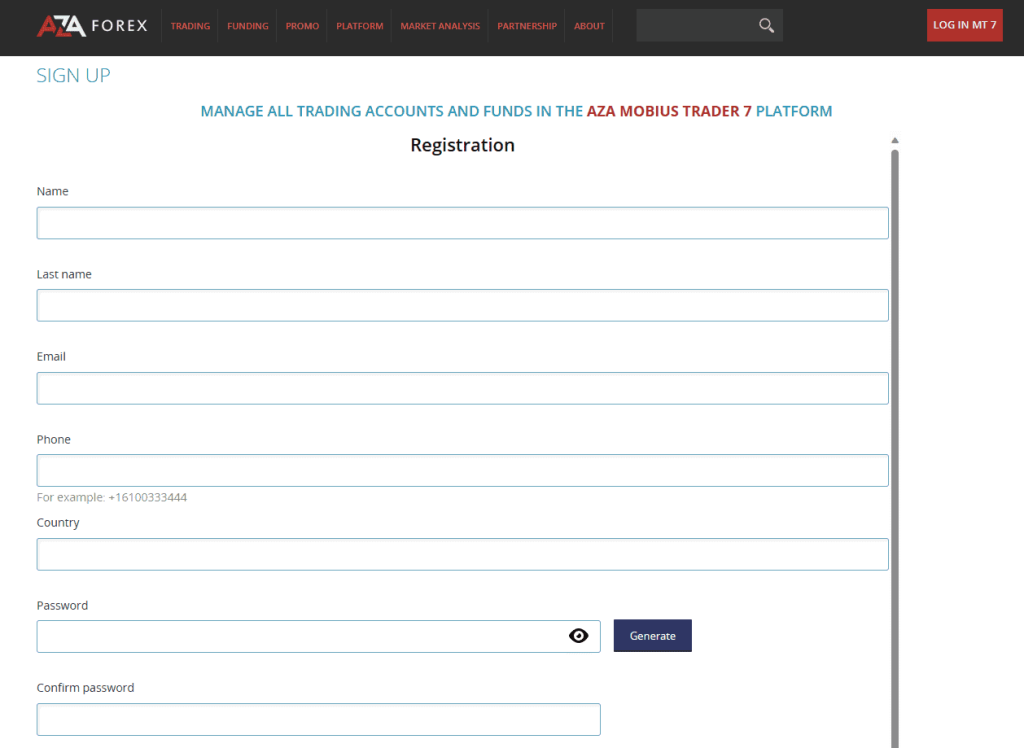Click the Generate password button
Screen dimensions: 1024x748
[x=652, y=636]
